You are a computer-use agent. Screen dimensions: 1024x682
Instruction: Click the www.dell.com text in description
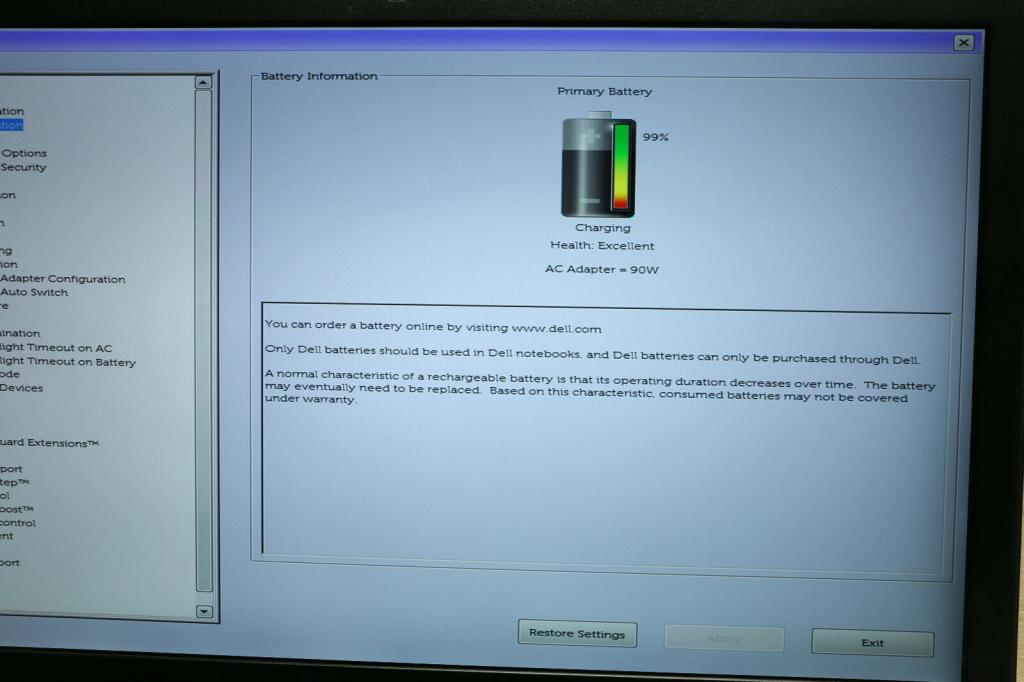tap(556, 328)
